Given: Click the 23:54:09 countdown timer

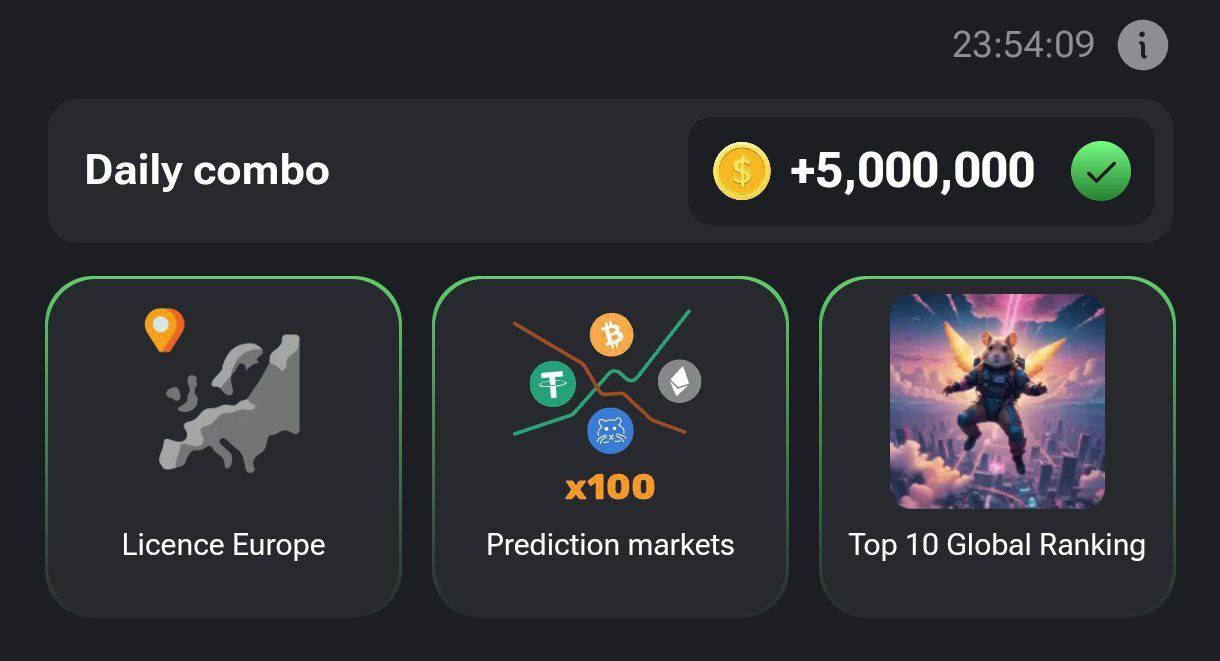Looking at the screenshot, I should tap(1023, 45).
